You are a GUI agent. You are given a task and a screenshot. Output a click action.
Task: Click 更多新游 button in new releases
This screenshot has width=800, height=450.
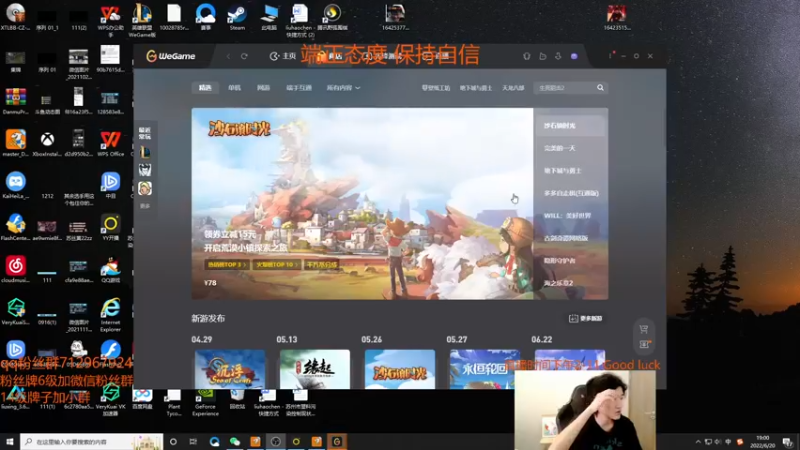pos(585,318)
